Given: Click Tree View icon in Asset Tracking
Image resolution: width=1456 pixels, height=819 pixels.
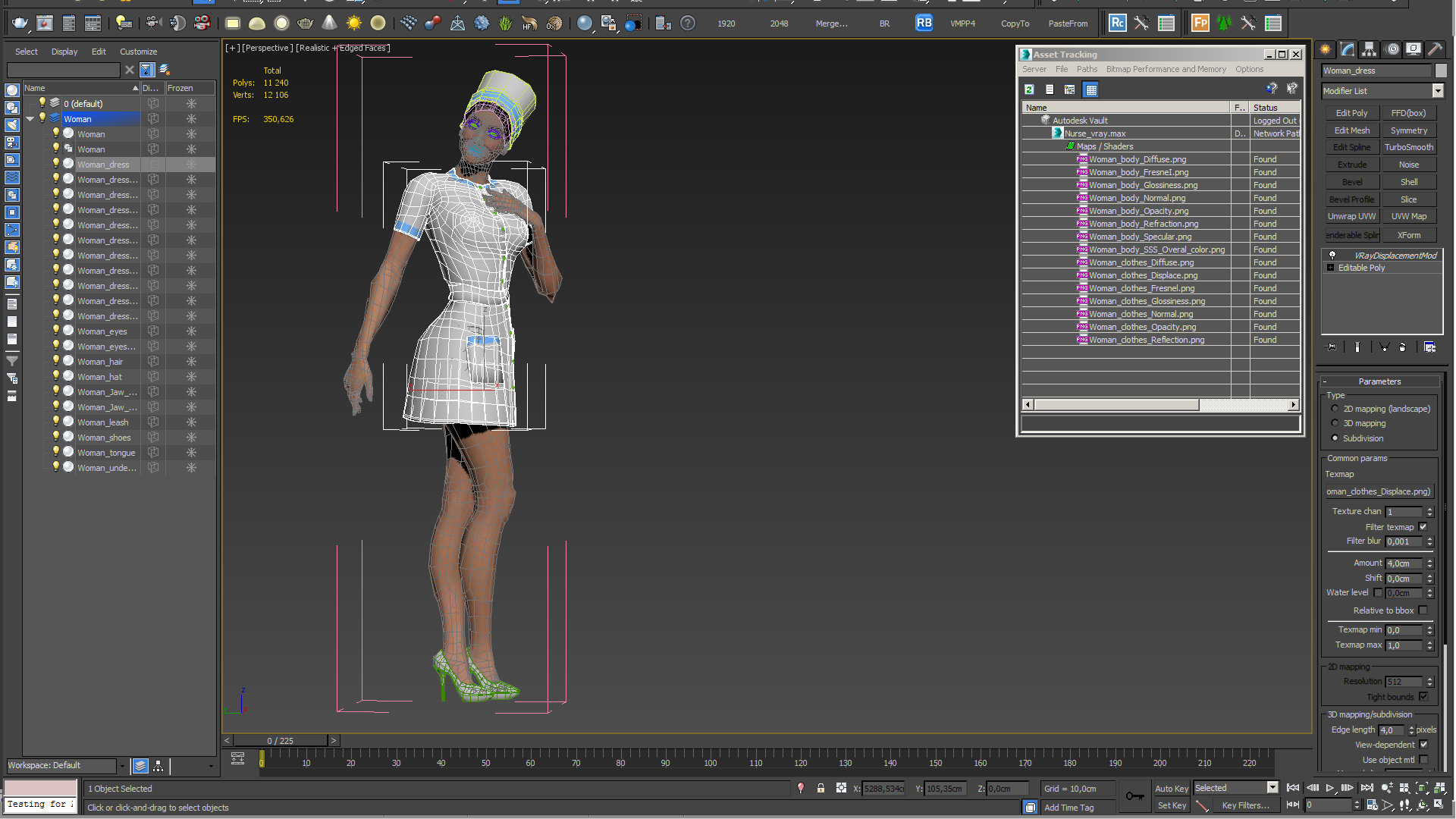Looking at the screenshot, I should coord(1070,89).
